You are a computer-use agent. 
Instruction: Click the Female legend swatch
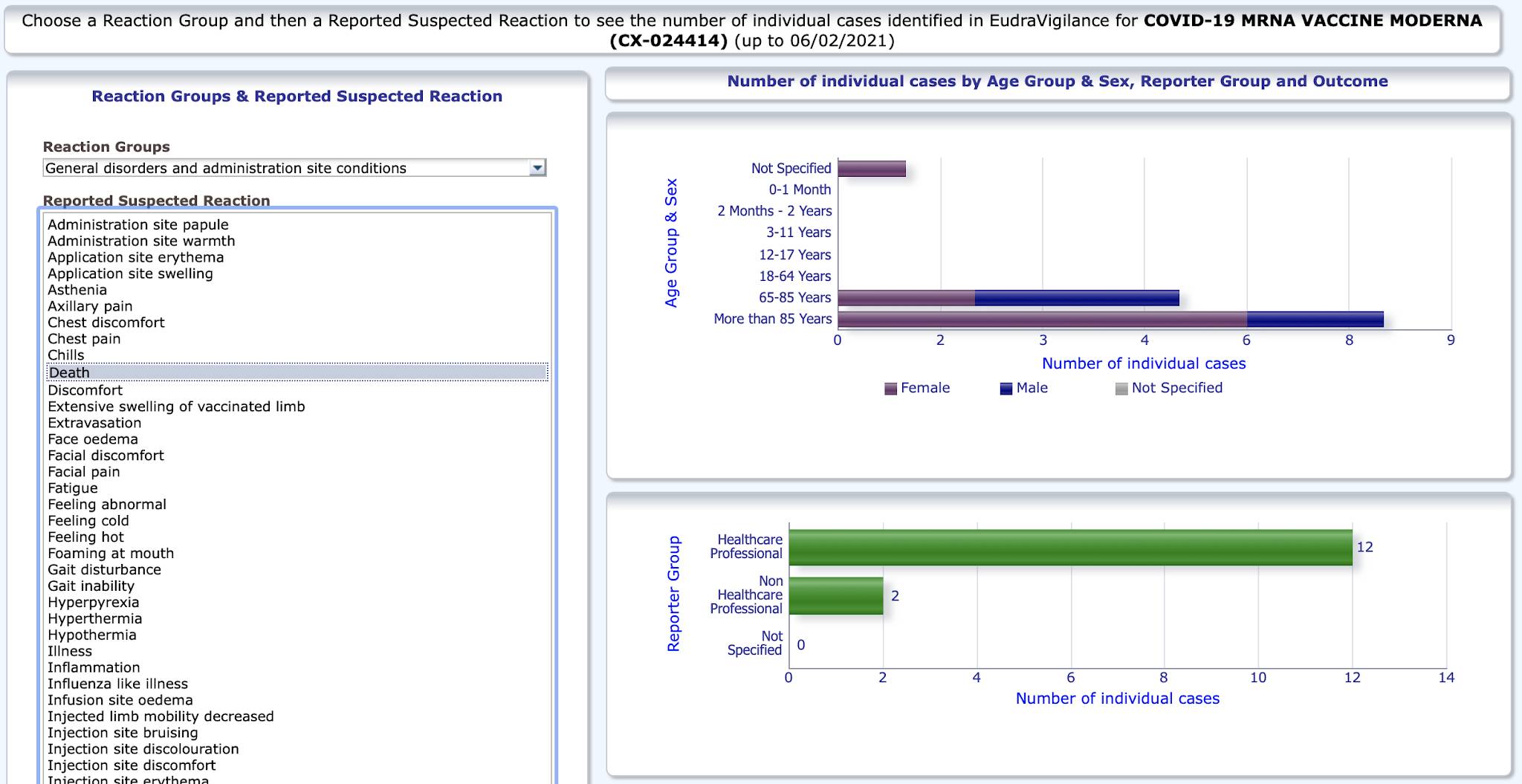point(890,389)
